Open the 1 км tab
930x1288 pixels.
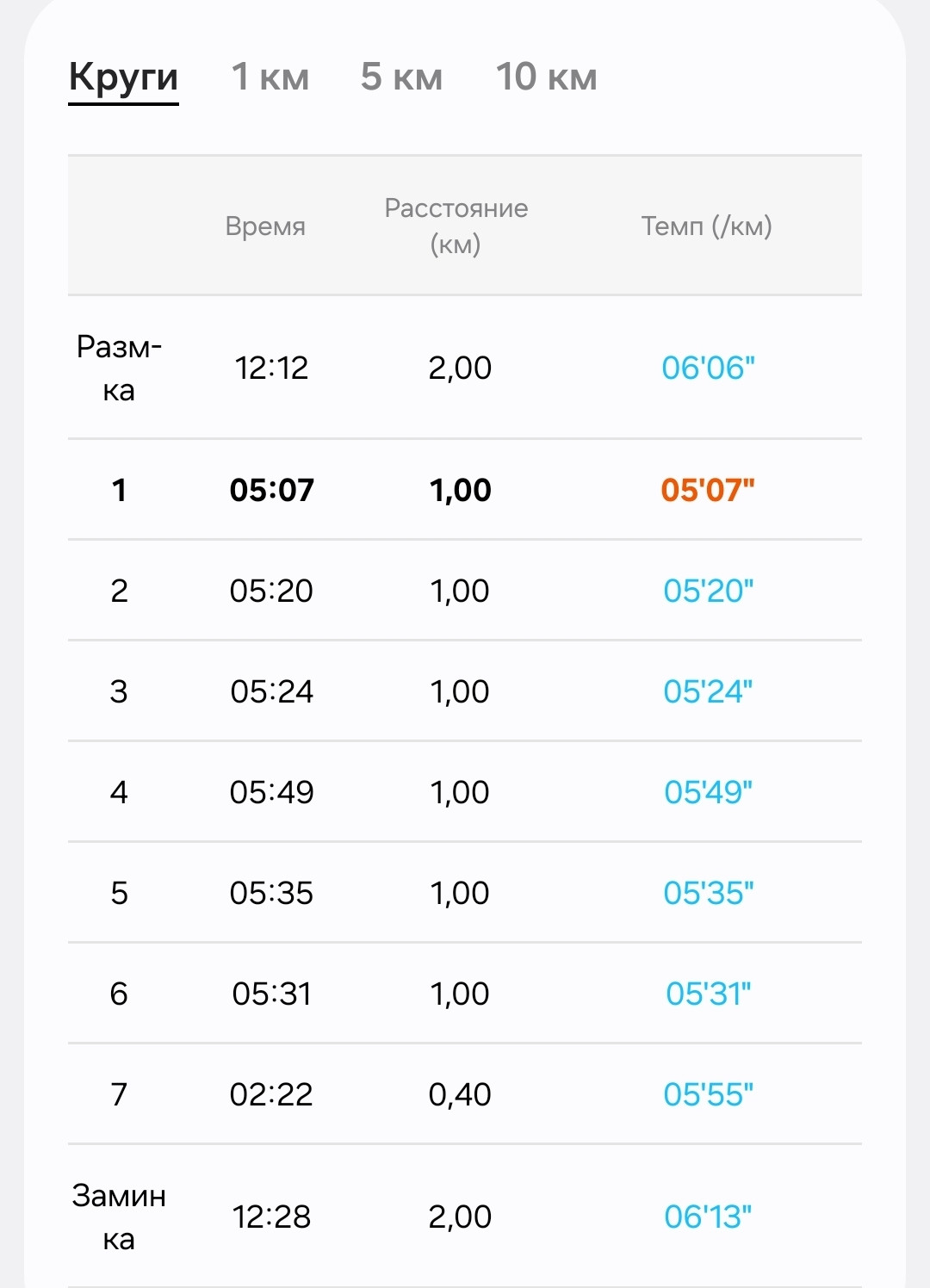[x=270, y=77]
